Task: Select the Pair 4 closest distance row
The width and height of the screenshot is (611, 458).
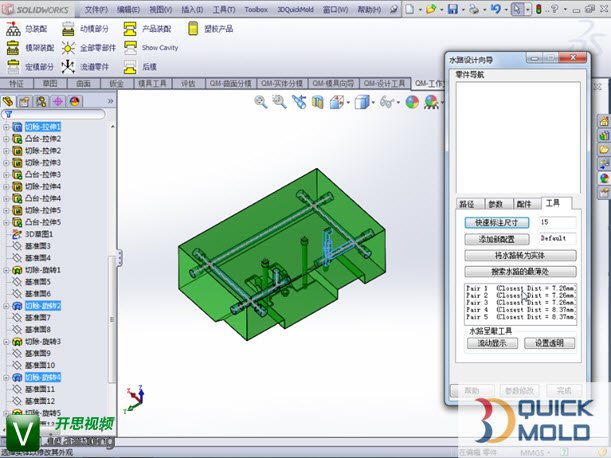Action: (x=521, y=310)
